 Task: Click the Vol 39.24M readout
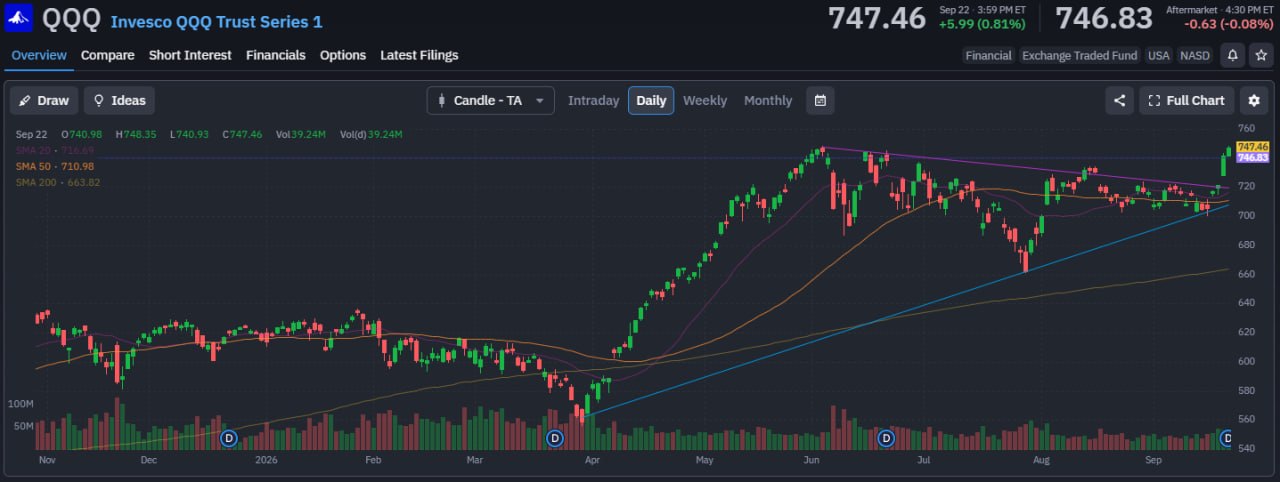tap(301, 134)
